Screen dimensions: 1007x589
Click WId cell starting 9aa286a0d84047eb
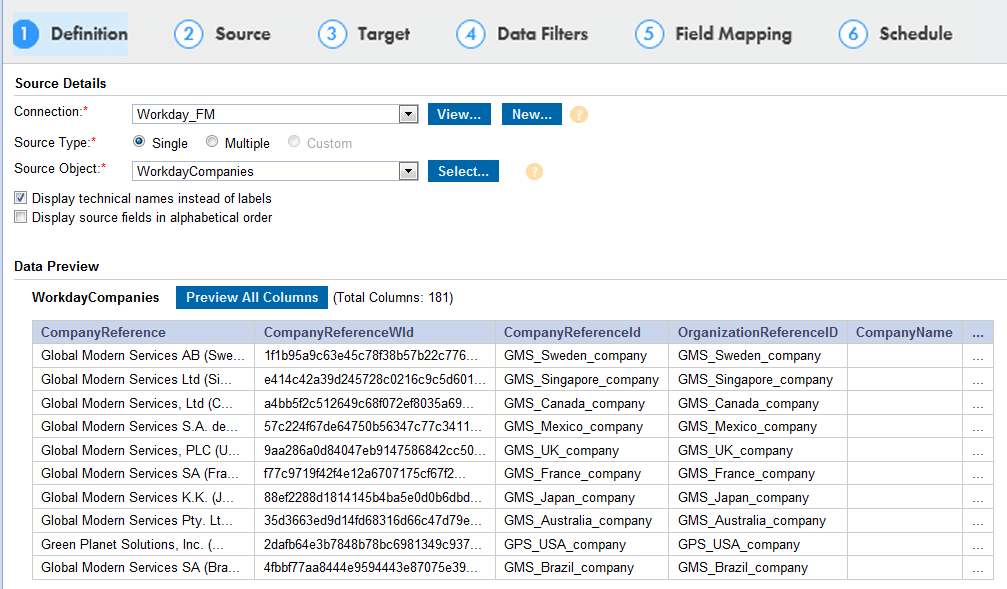[375, 450]
